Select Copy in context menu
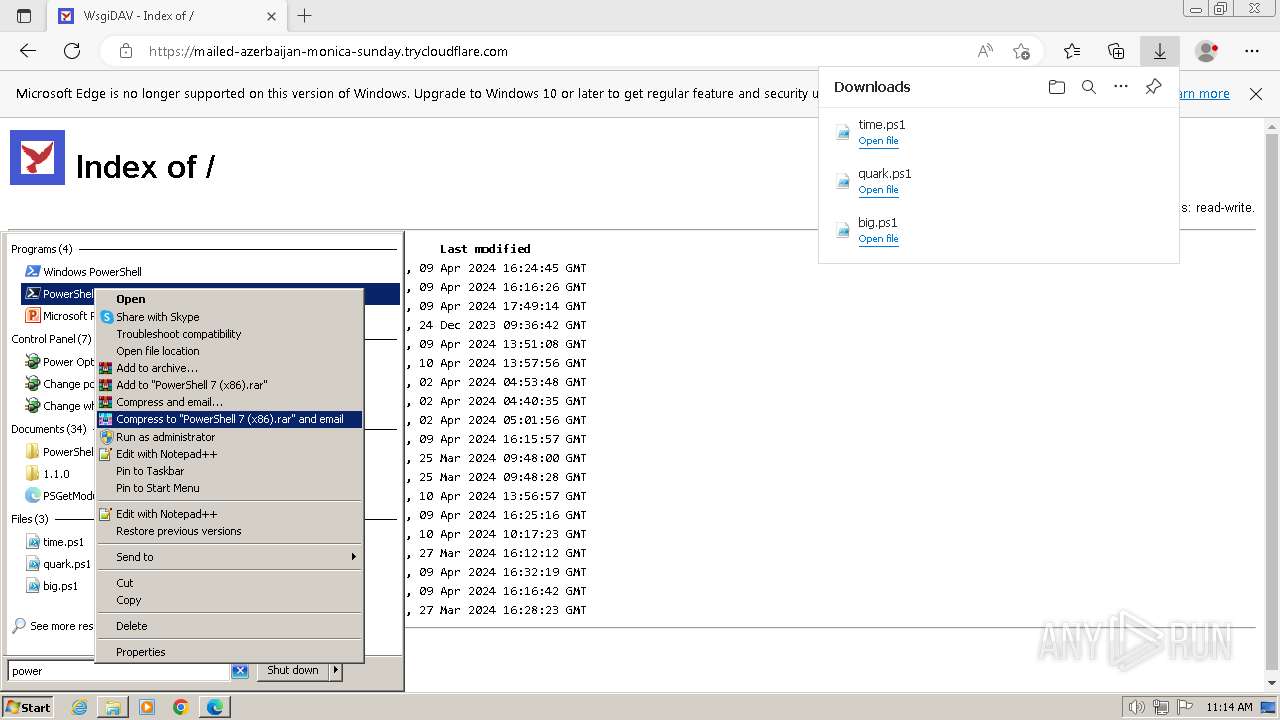This screenshot has height=720, width=1280. pyautogui.click(x=229, y=600)
